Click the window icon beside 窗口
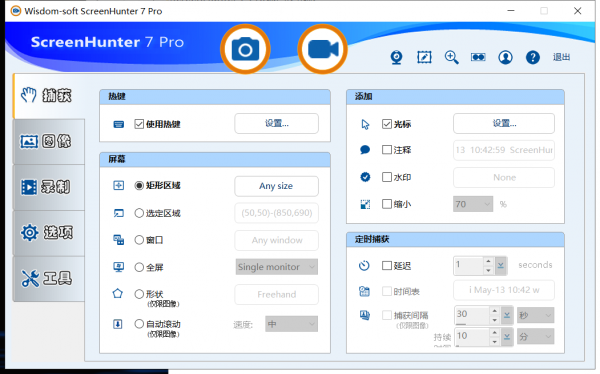The width and height of the screenshot is (600, 374). 118,240
